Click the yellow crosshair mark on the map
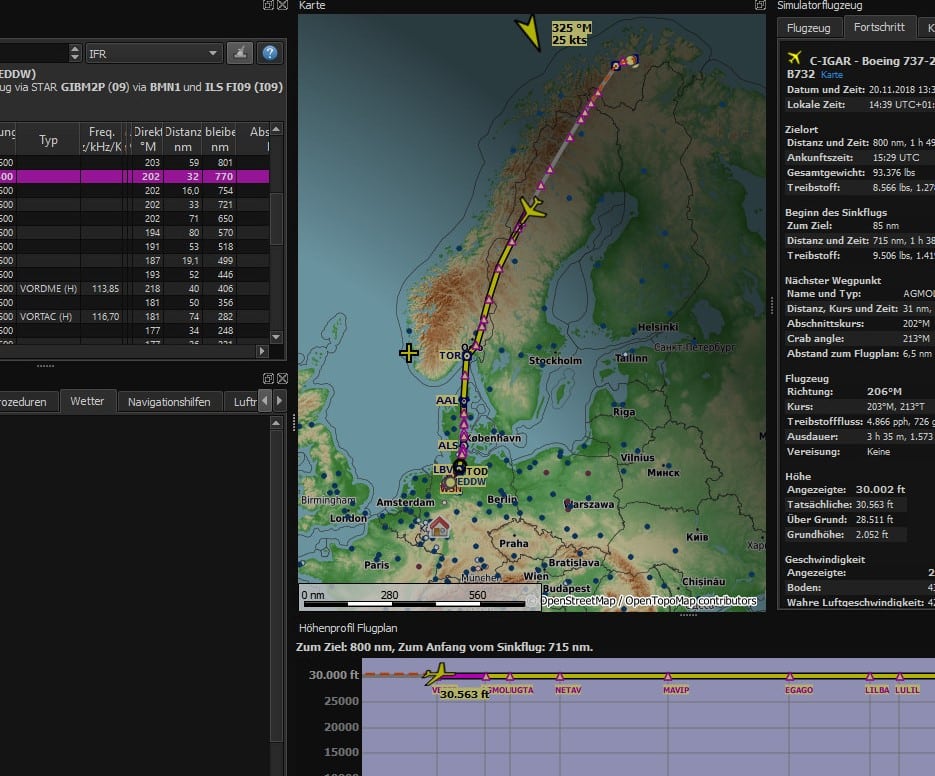This screenshot has width=935, height=776. pyautogui.click(x=408, y=353)
